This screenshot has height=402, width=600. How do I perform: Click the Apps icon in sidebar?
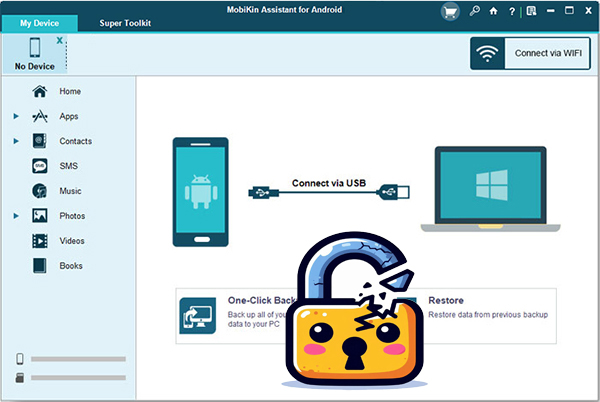[x=40, y=116]
